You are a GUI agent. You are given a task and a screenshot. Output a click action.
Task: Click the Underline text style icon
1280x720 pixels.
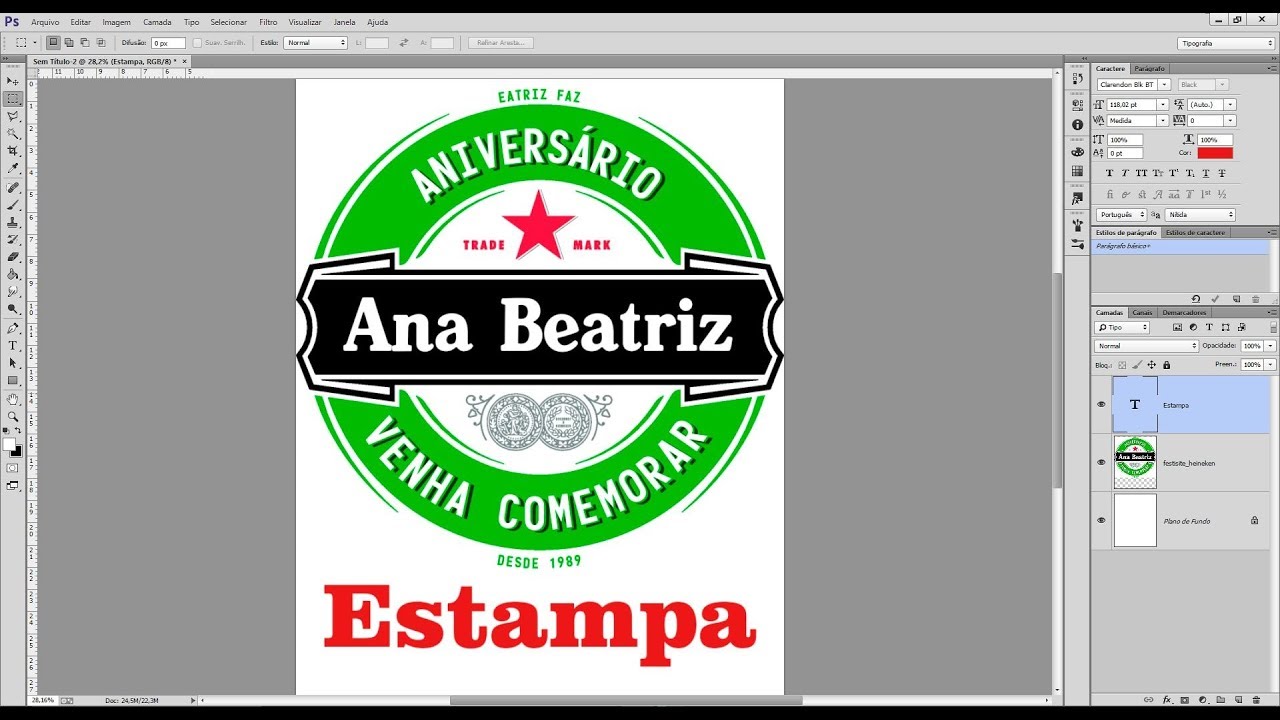tap(1206, 173)
